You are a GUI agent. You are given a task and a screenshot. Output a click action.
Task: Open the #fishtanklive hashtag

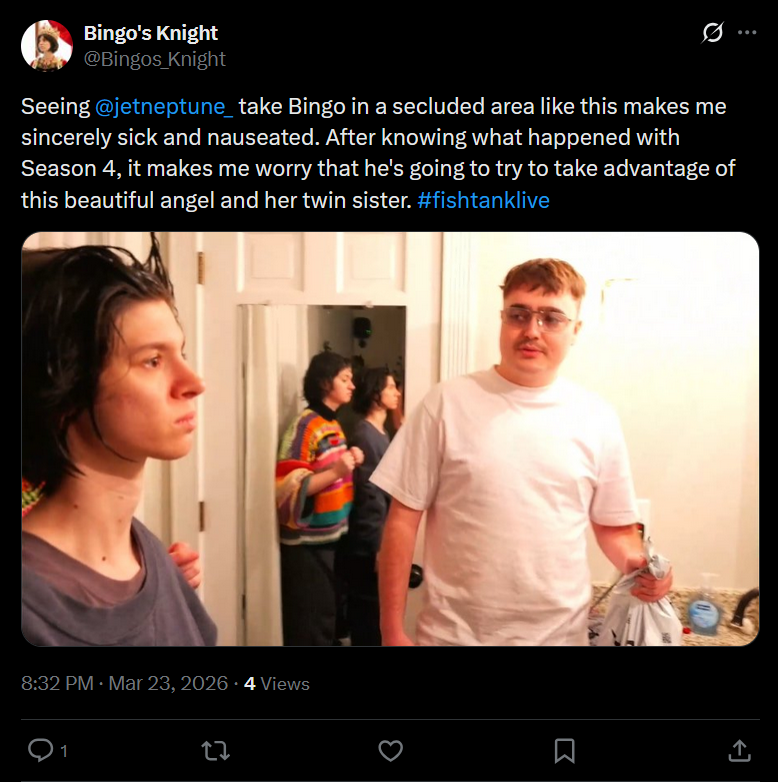pyautogui.click(x=483, y=200)
